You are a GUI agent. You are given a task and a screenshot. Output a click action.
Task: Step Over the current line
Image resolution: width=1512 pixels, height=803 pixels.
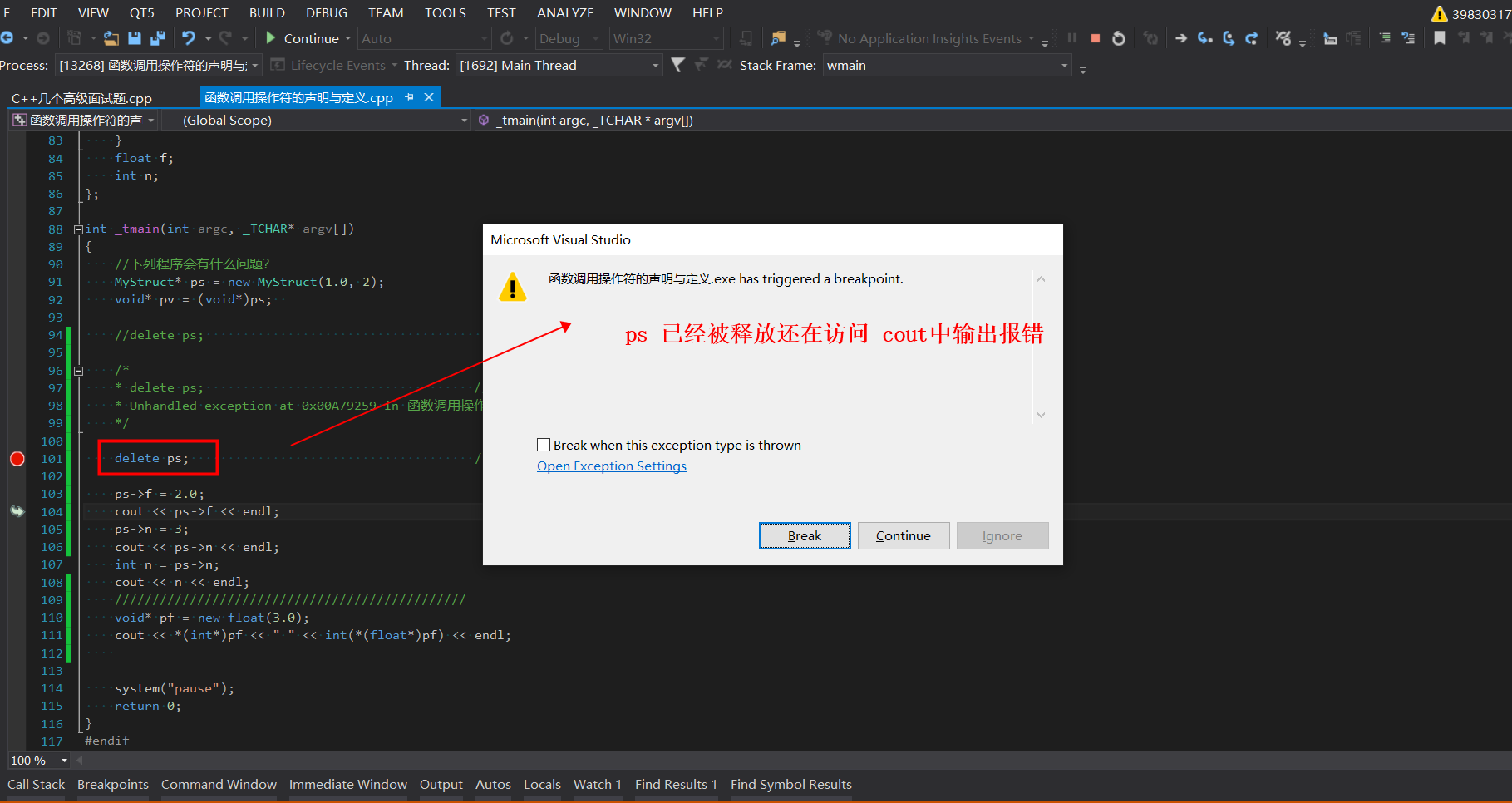click(1229, 38)
